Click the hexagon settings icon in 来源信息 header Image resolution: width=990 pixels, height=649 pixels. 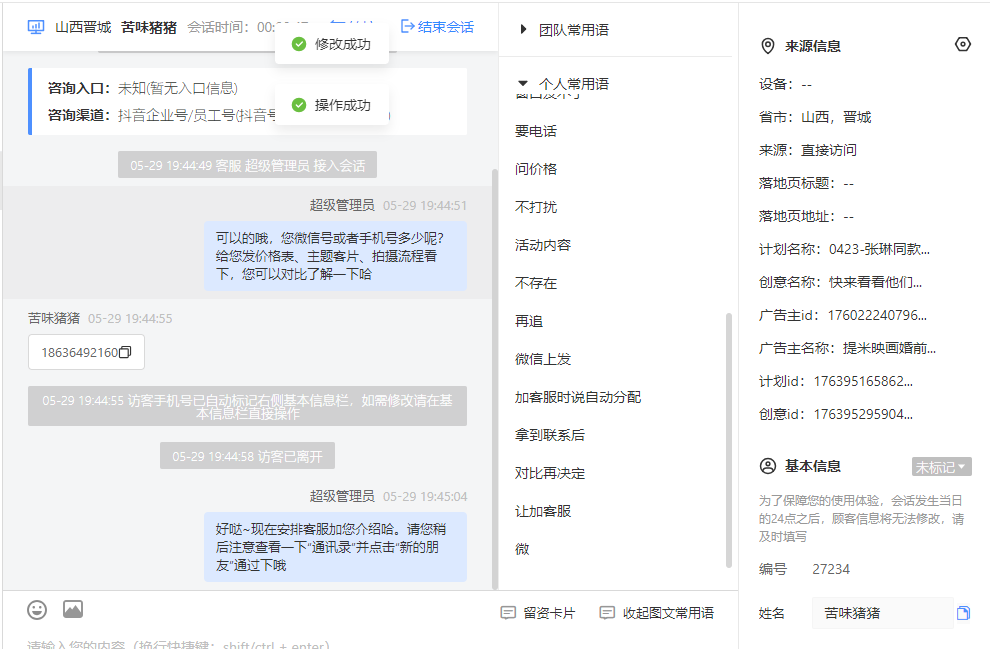[x=963, y=44]
